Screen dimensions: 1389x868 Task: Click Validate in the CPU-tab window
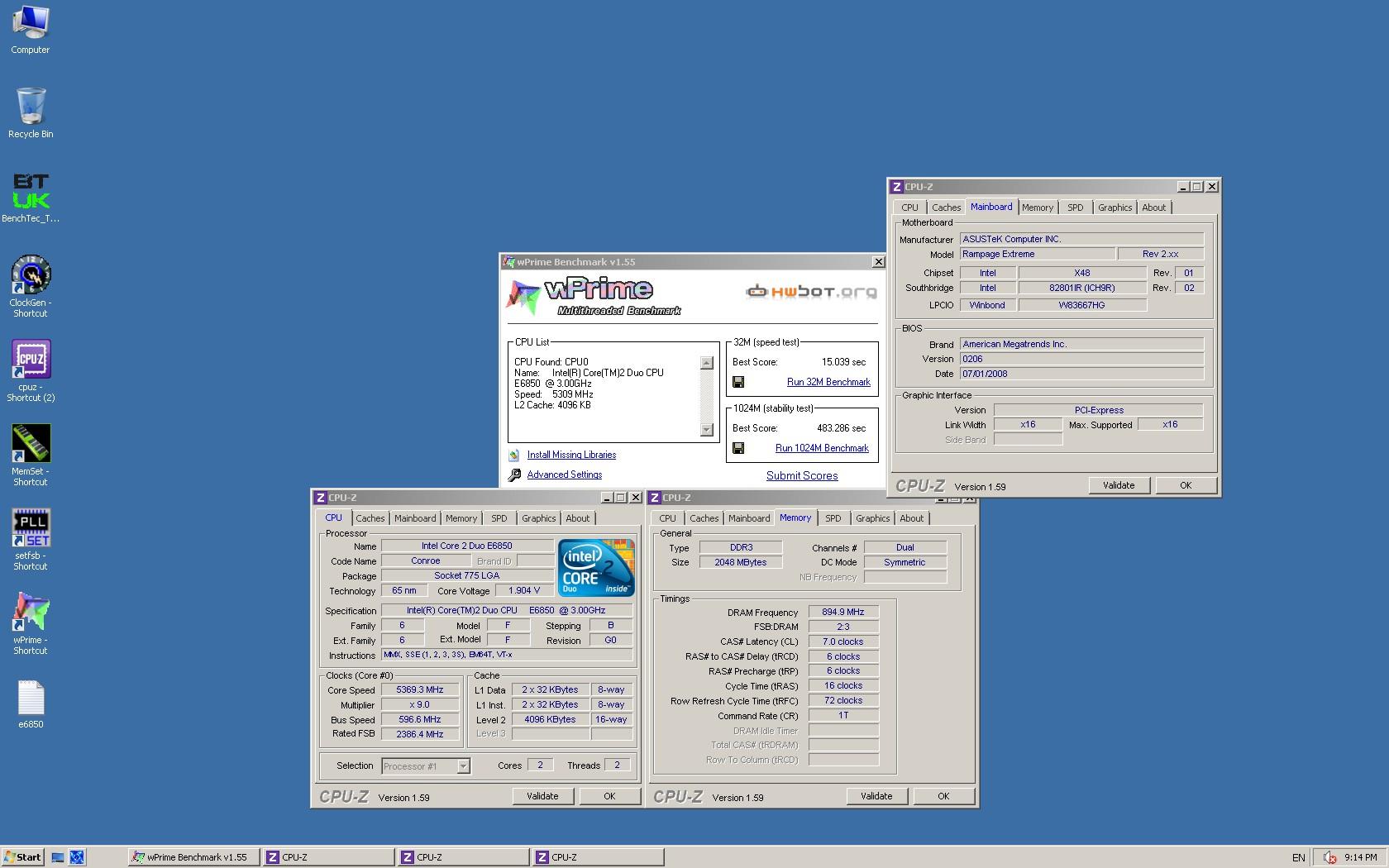pos(542,796)
